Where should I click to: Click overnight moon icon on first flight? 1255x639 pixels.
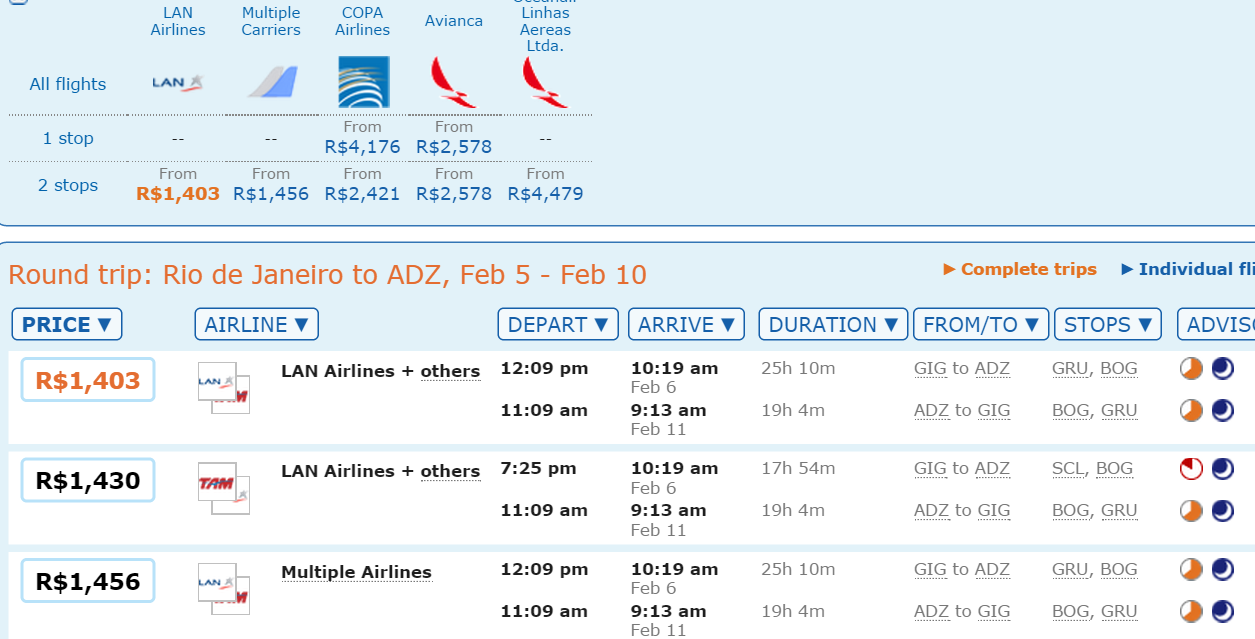point(1222,369)
